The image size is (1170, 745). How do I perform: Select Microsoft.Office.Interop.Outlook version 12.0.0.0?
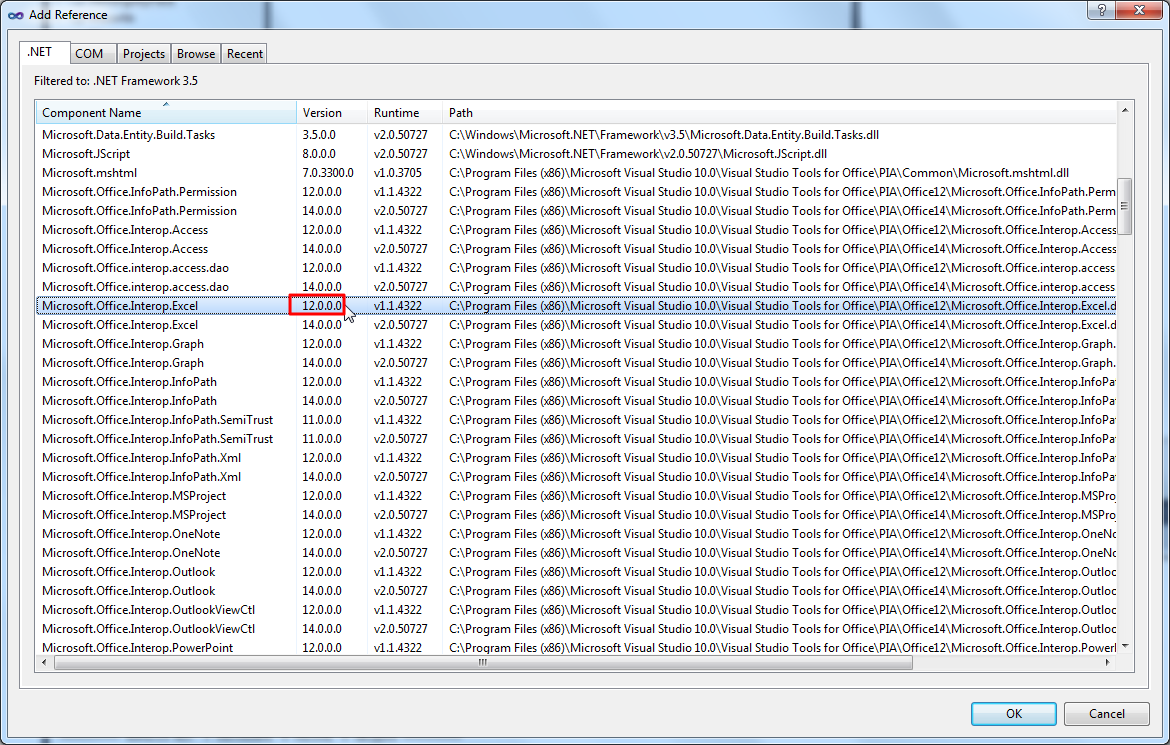(x=576, y=573)
